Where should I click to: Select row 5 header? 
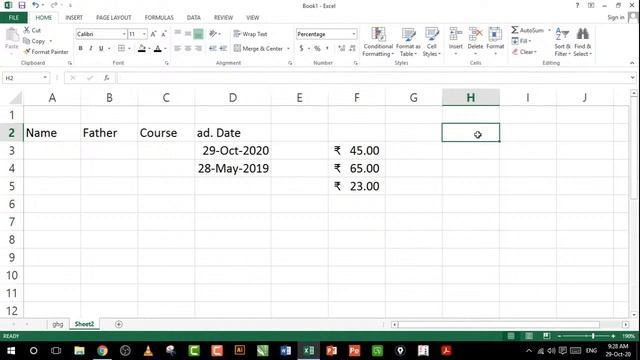pos(11,186)
